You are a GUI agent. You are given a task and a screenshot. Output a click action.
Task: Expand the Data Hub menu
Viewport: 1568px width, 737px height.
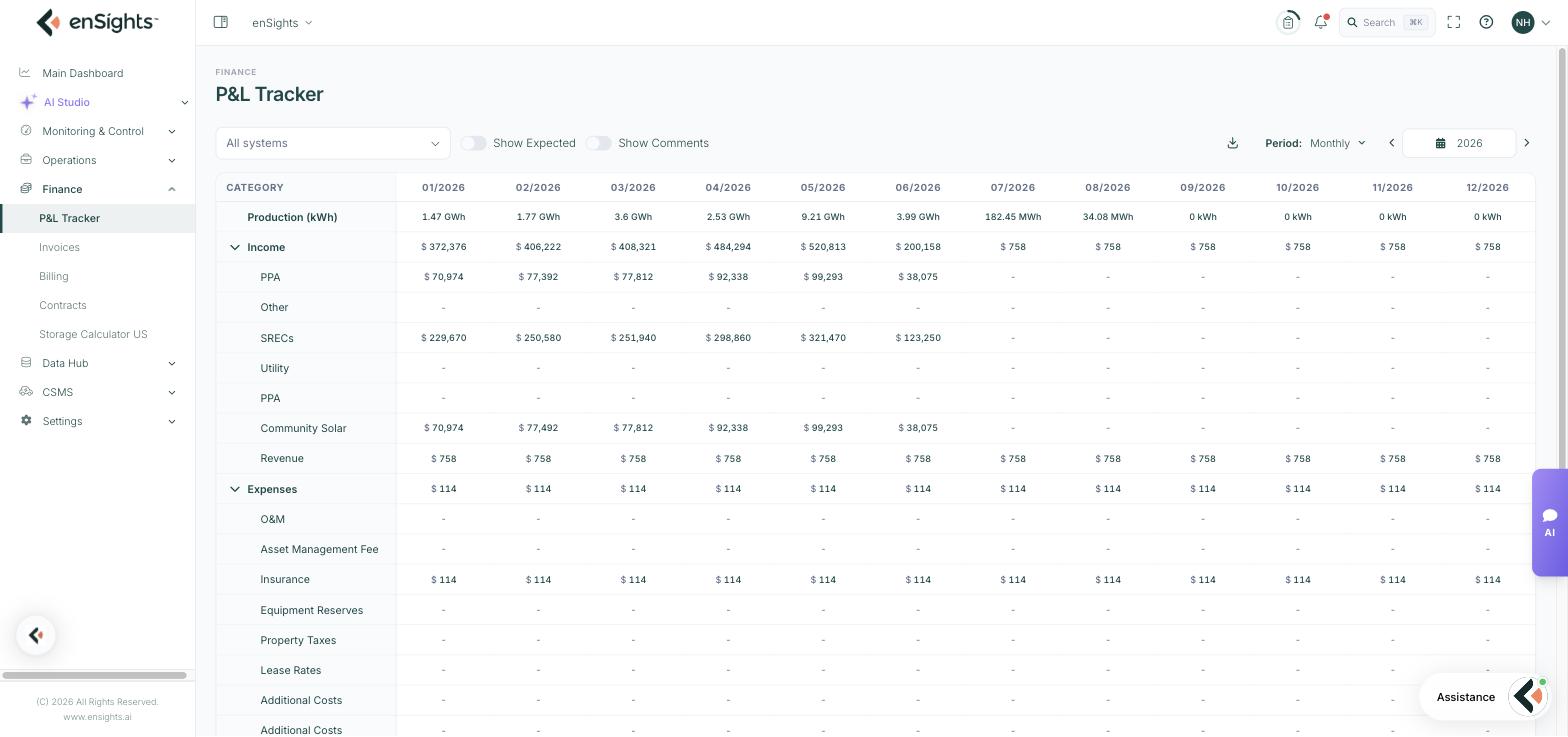click(97, 363)
